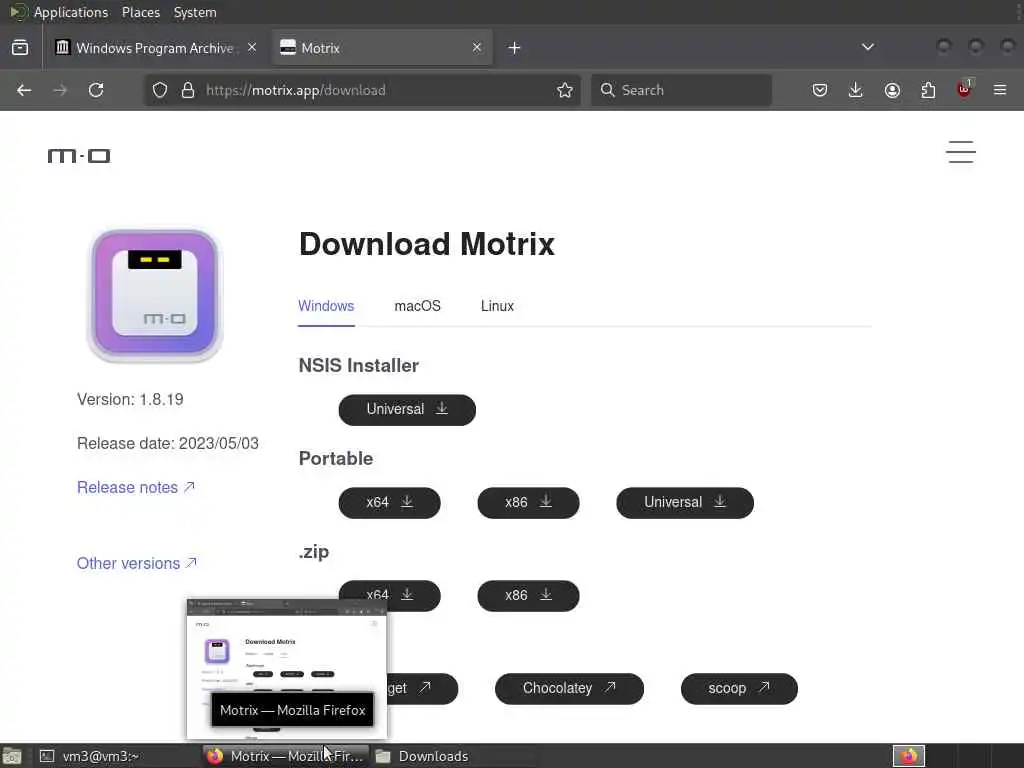Click the uBlock Origin extension icon

point(964,89)
